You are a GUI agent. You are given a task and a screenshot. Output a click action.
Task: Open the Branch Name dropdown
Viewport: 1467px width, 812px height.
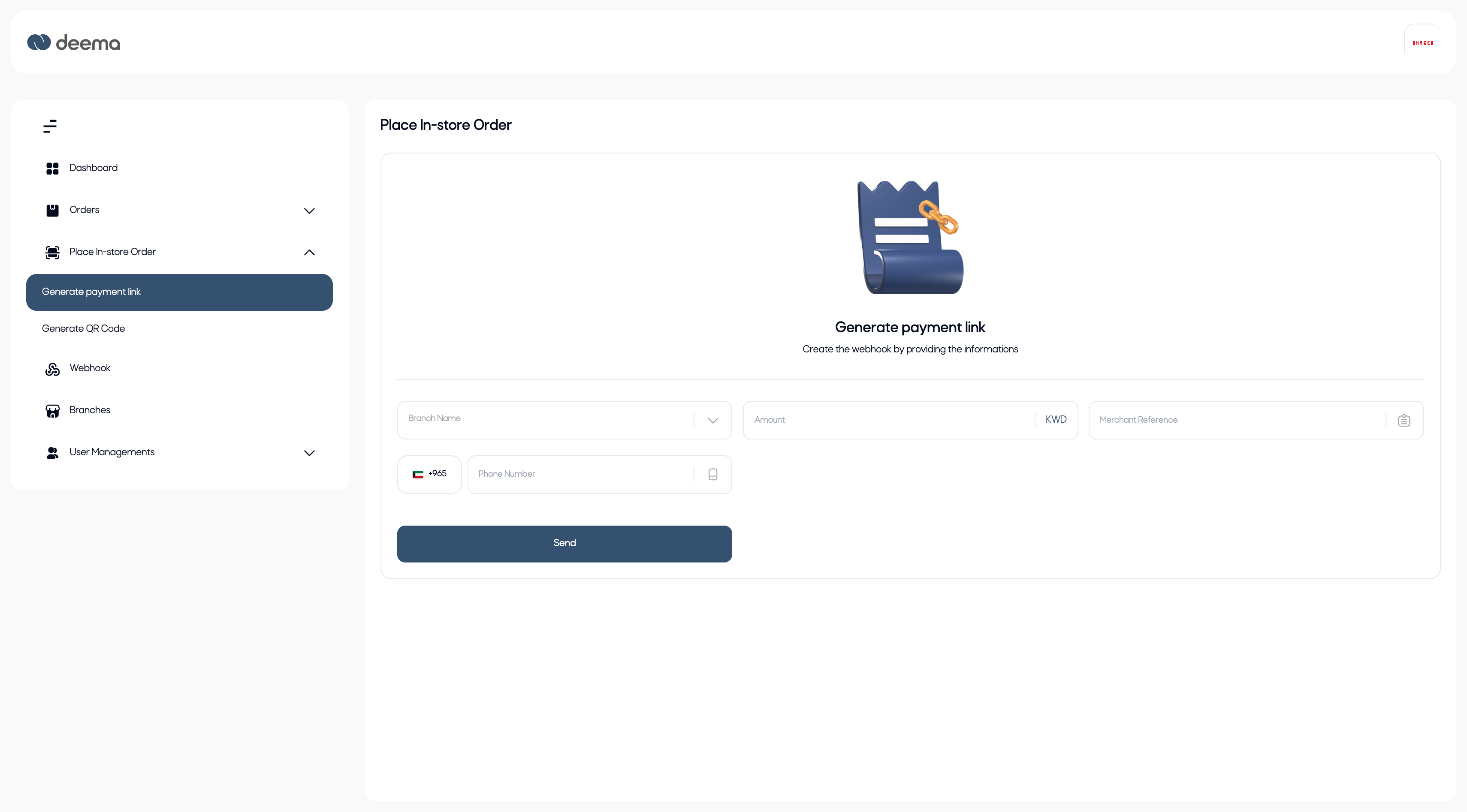(564, 420)
